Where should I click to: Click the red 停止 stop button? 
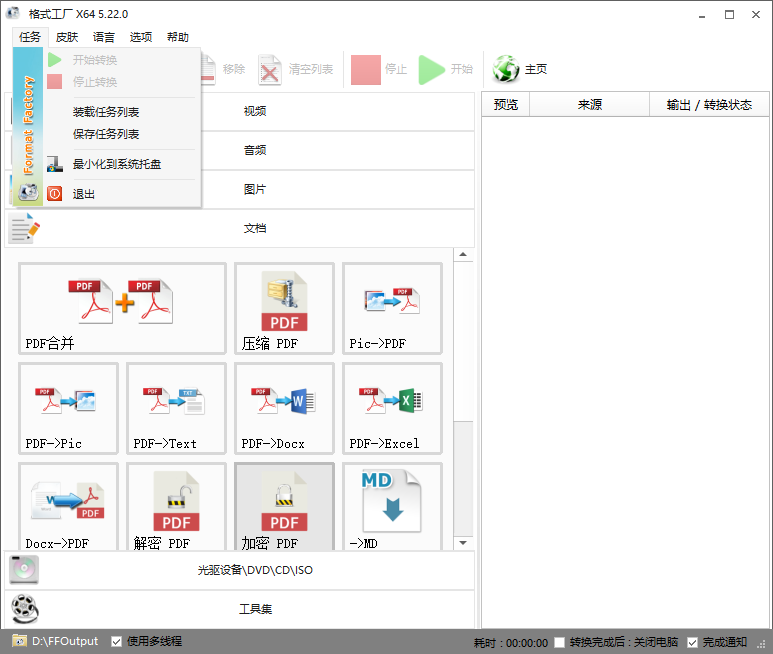(x=379, y=69)
